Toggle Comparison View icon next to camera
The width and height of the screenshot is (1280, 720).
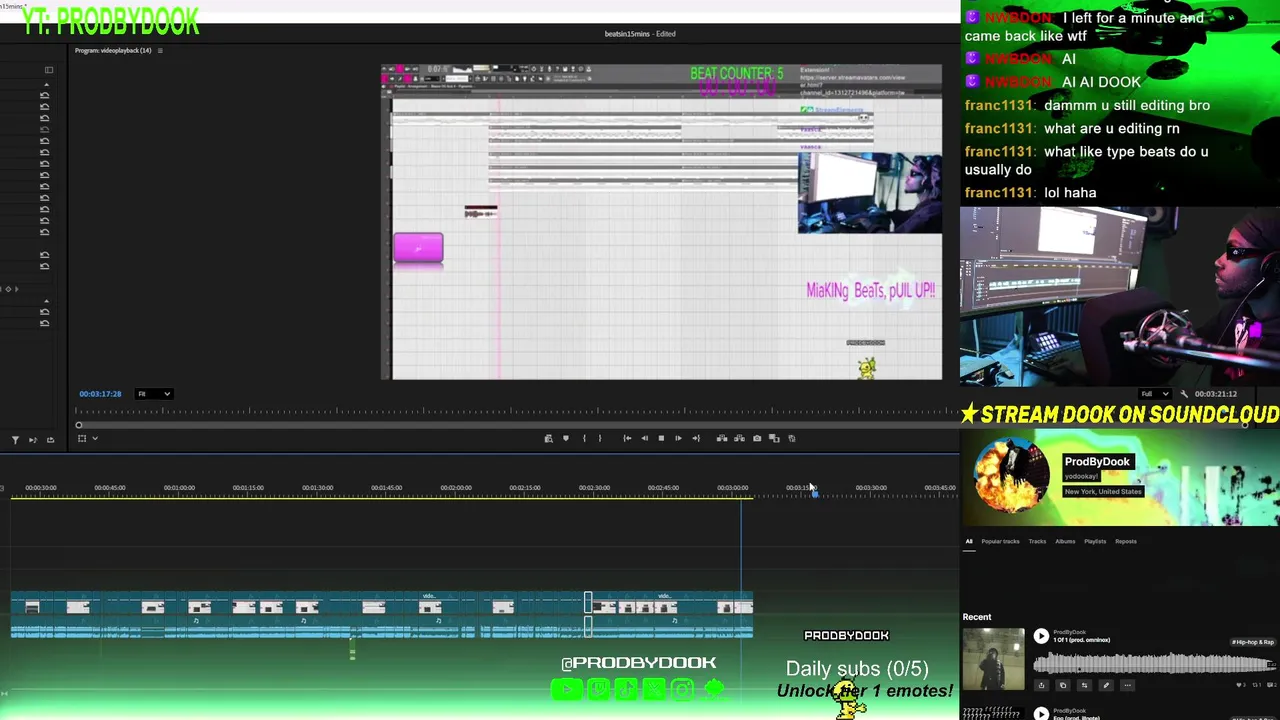[774, 438]
